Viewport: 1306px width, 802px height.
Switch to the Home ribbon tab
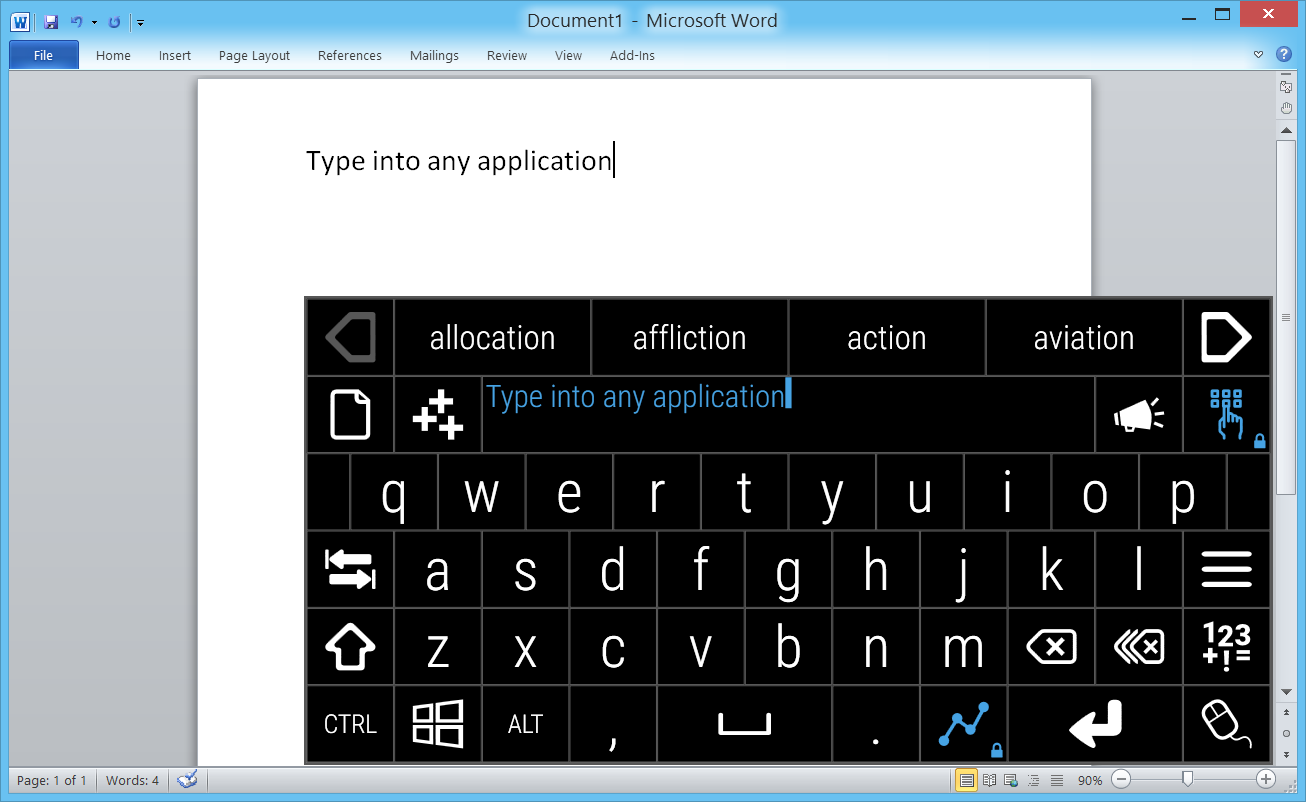pos(113,56)
